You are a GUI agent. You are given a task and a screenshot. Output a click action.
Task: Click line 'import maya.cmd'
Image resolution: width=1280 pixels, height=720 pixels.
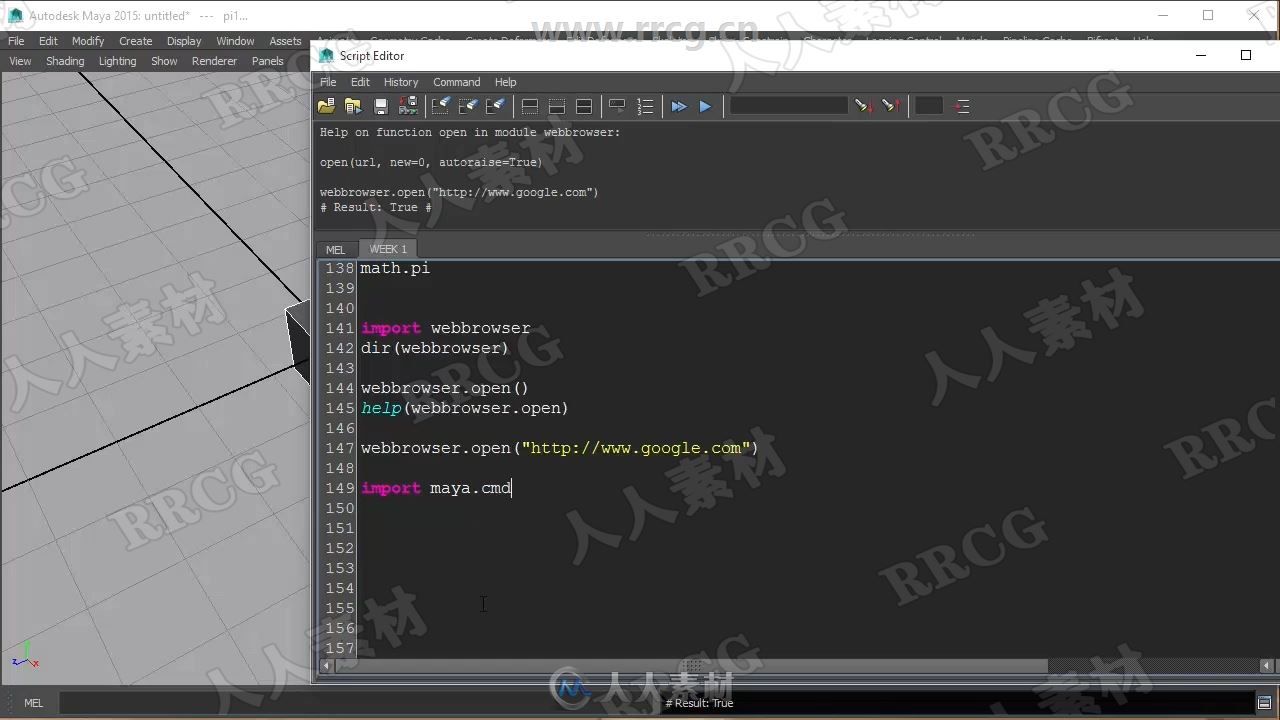[x=436, y=488]
